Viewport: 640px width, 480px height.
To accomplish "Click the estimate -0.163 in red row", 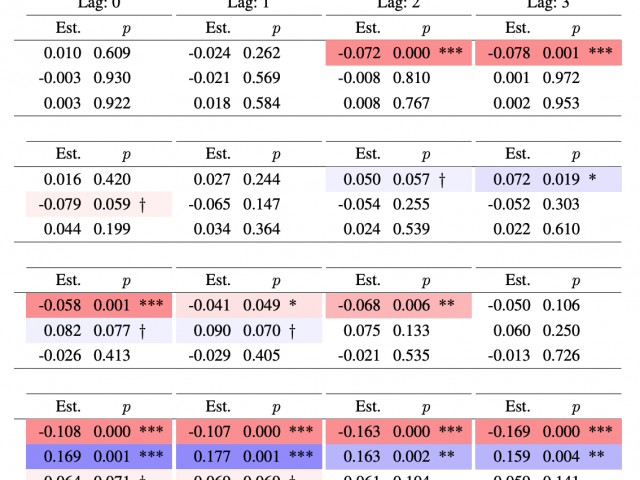I will (357, 431).
